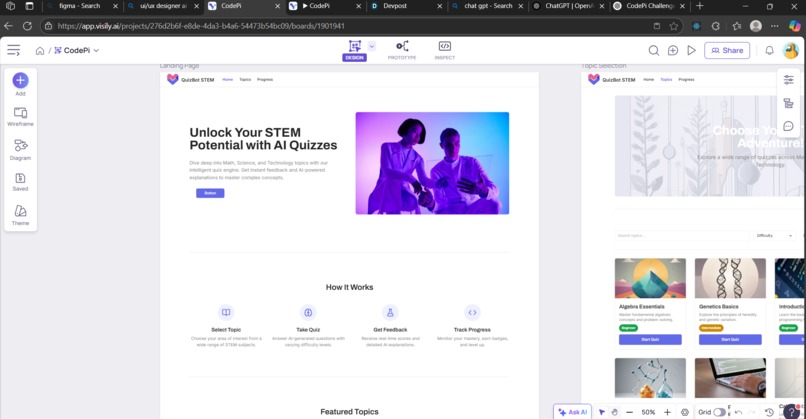Switch to Design mode
806x419 pixels.
pos(354,50)
